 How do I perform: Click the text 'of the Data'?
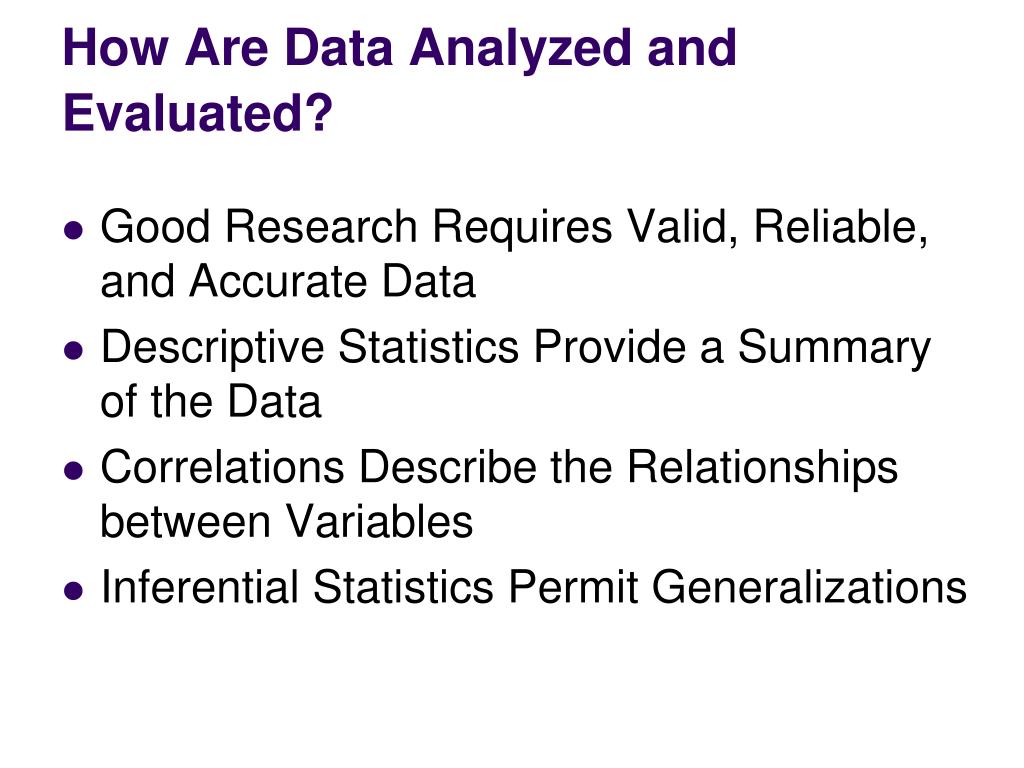tap(211, 401)
